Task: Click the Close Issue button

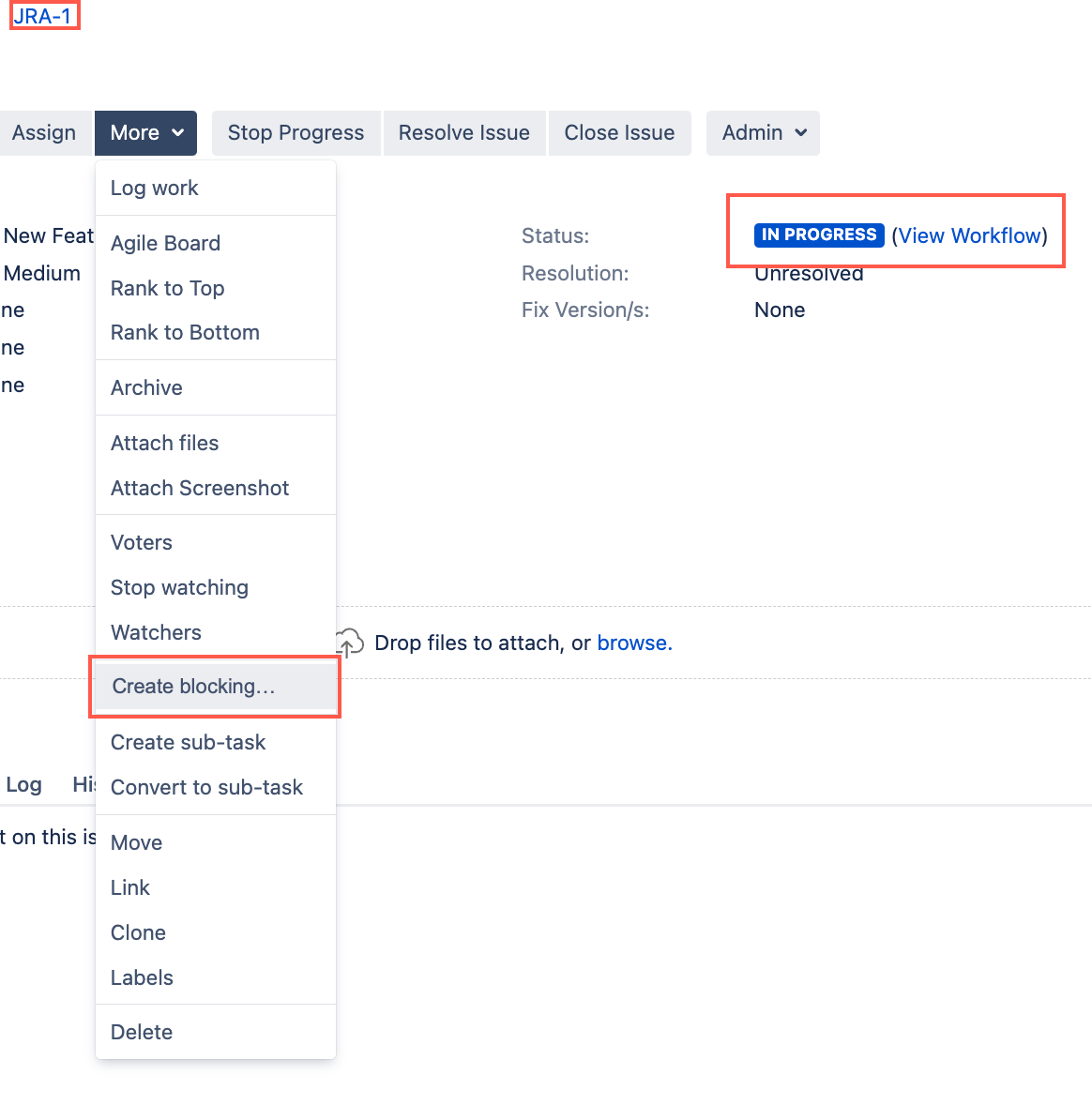Action: [620, 132]
